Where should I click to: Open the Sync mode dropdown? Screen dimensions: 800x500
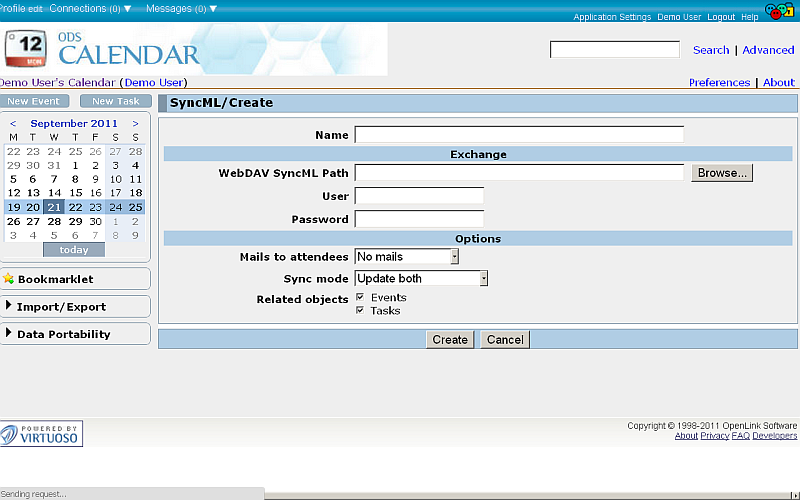pos(421,279)
